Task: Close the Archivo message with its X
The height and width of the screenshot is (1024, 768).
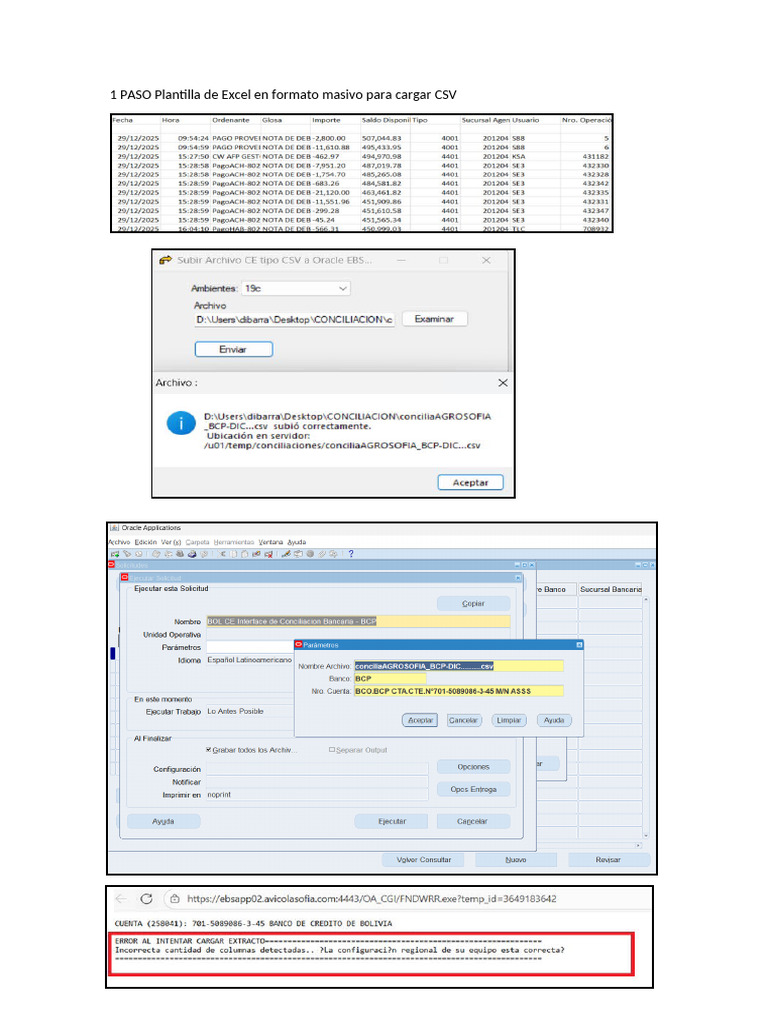Action: tap(503, 383)
